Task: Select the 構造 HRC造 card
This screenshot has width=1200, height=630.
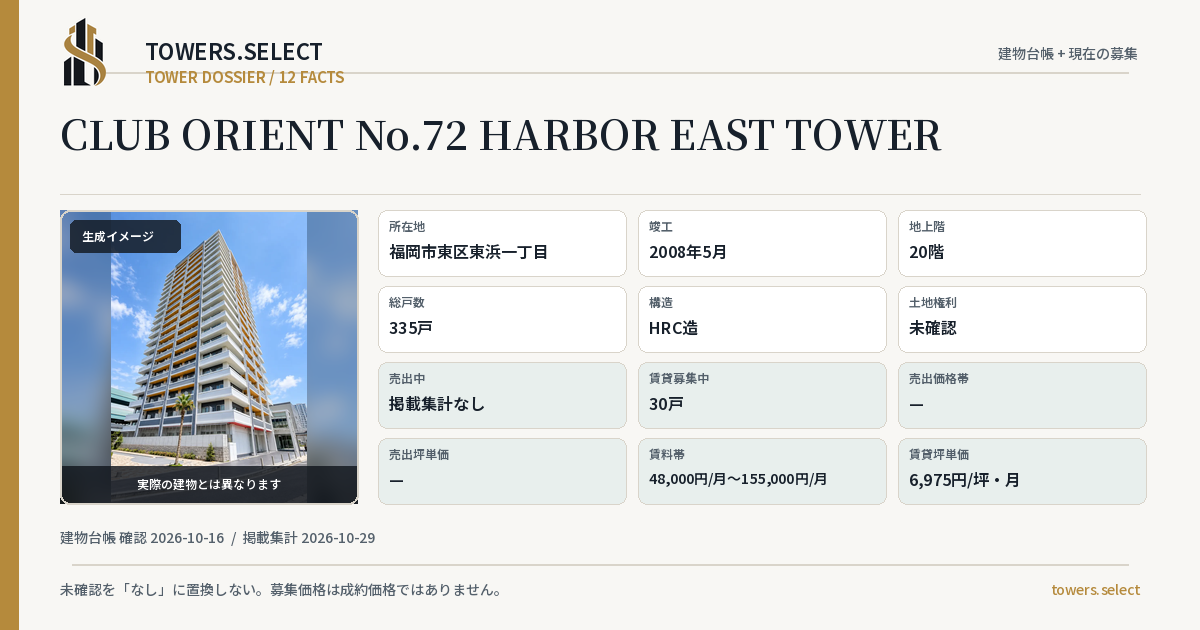Action: 762,319
